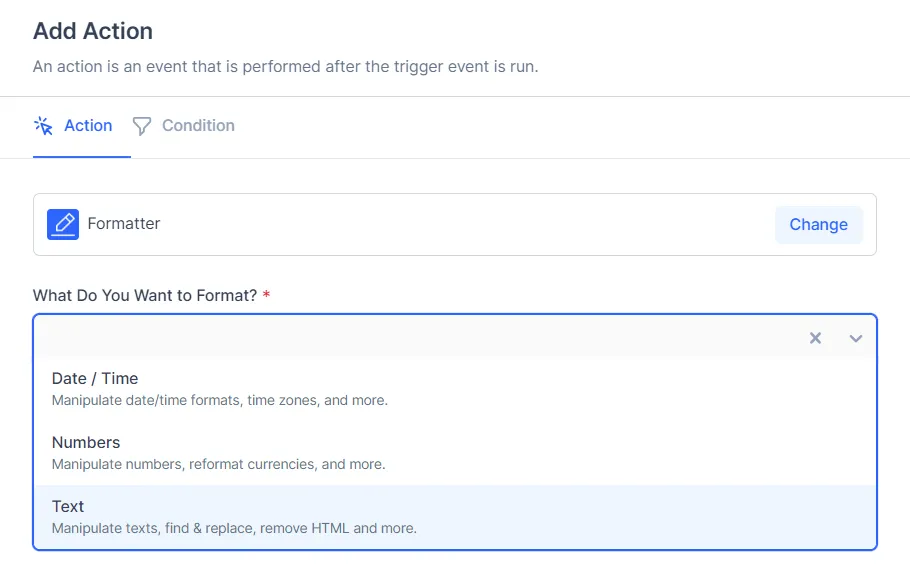The height and width of the screenshot is (587, 910).
Task: Select the blue Formatter pencil icon
Action: click(63, 224)
